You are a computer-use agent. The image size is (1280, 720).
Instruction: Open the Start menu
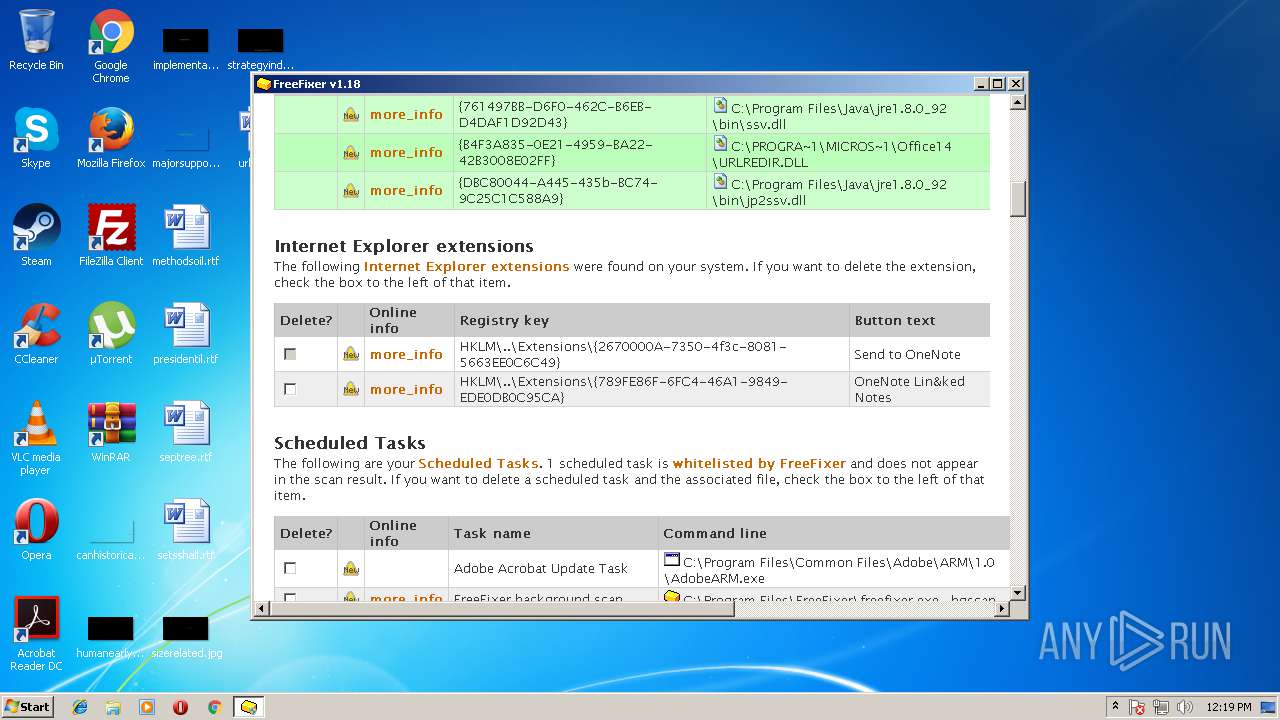pos(28,707)
